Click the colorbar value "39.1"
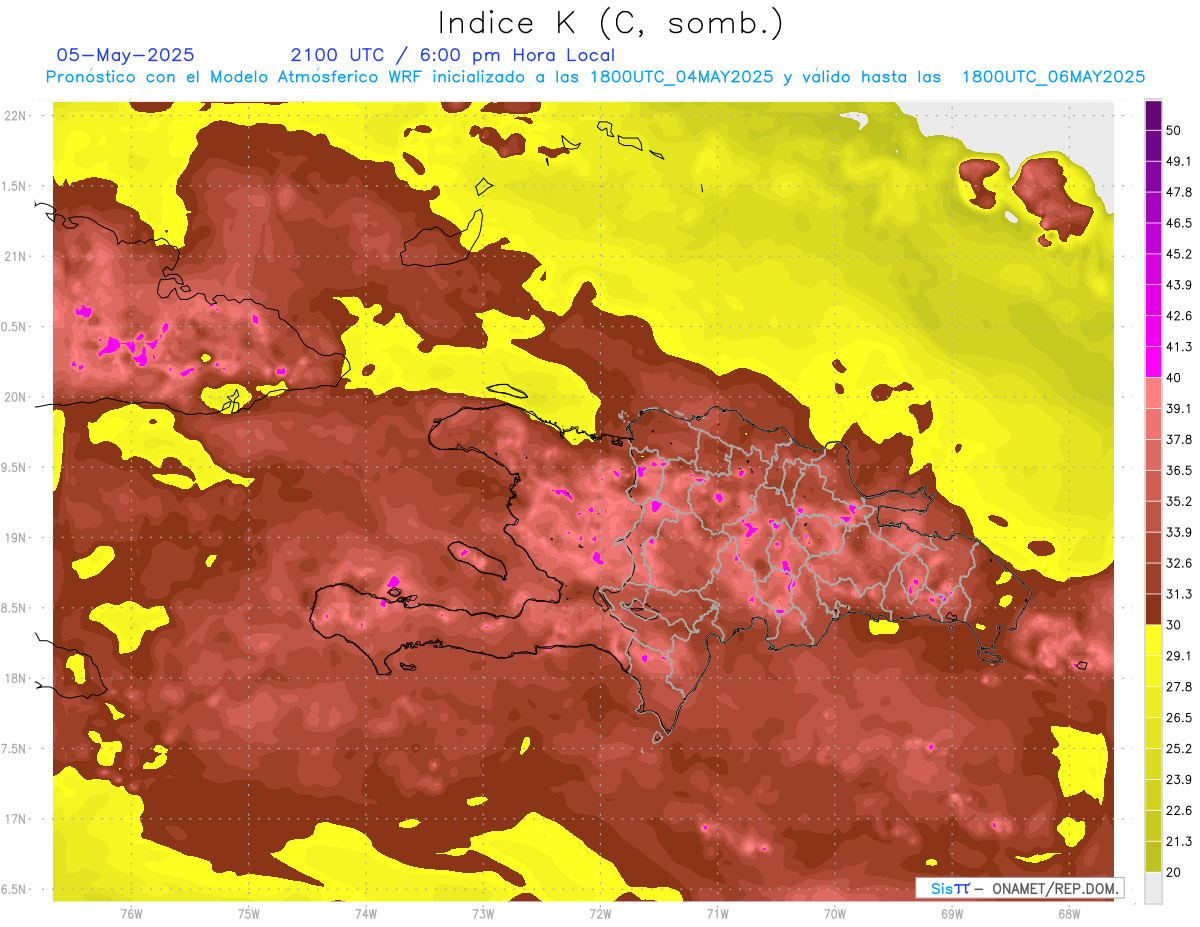 tap(1178, 408)
